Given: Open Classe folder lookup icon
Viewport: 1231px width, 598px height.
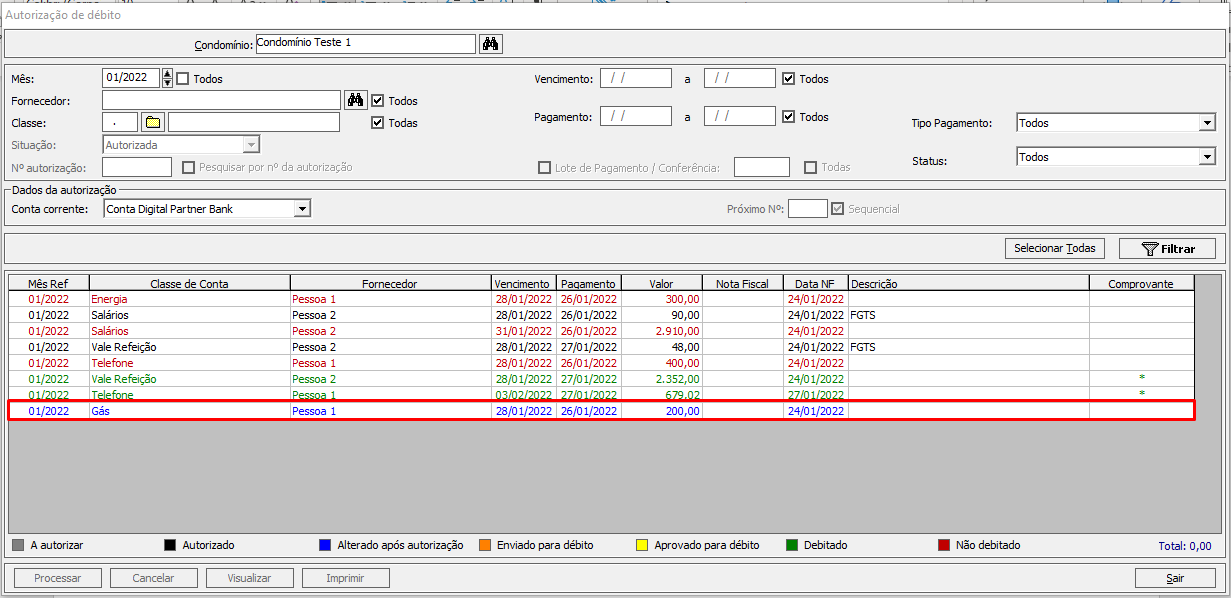Looking at the screenshot, I should coord(153,122).
